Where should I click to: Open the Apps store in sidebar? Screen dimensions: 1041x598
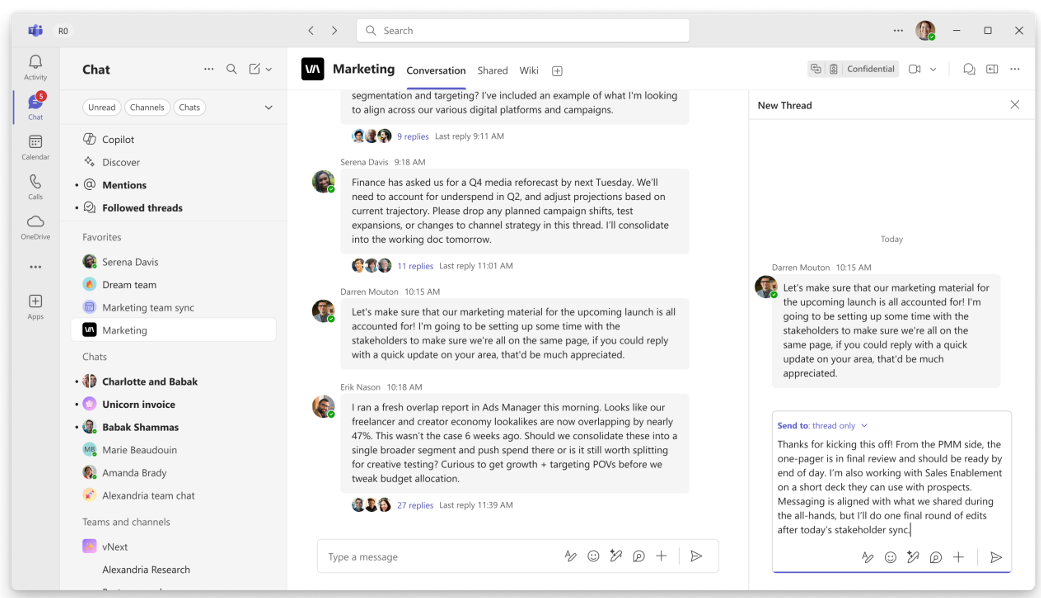(x=35, y=307)
